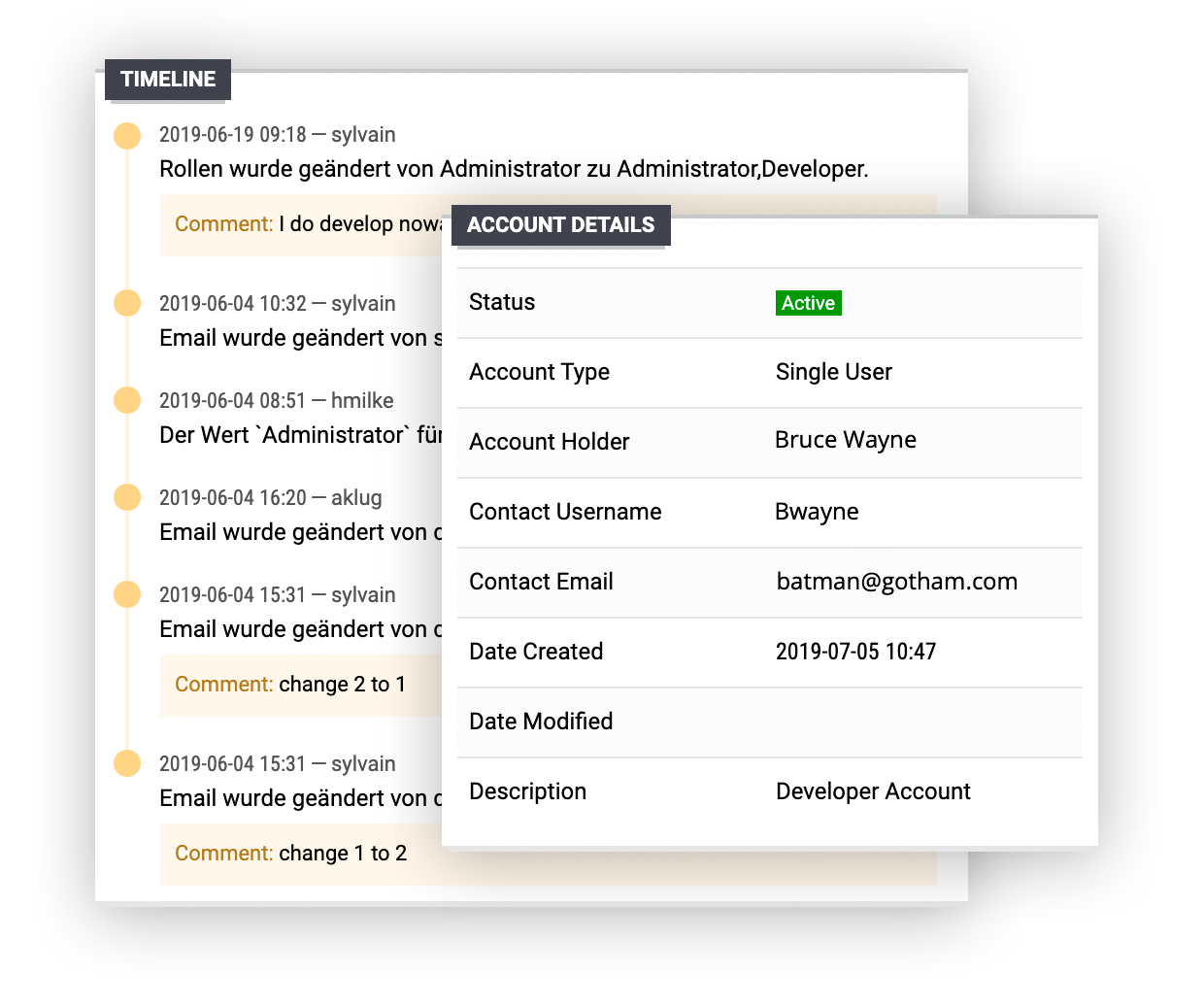Click the 'Rollen wurde geändert' entry text
1204x1008 pixels.
click(513, 169)
